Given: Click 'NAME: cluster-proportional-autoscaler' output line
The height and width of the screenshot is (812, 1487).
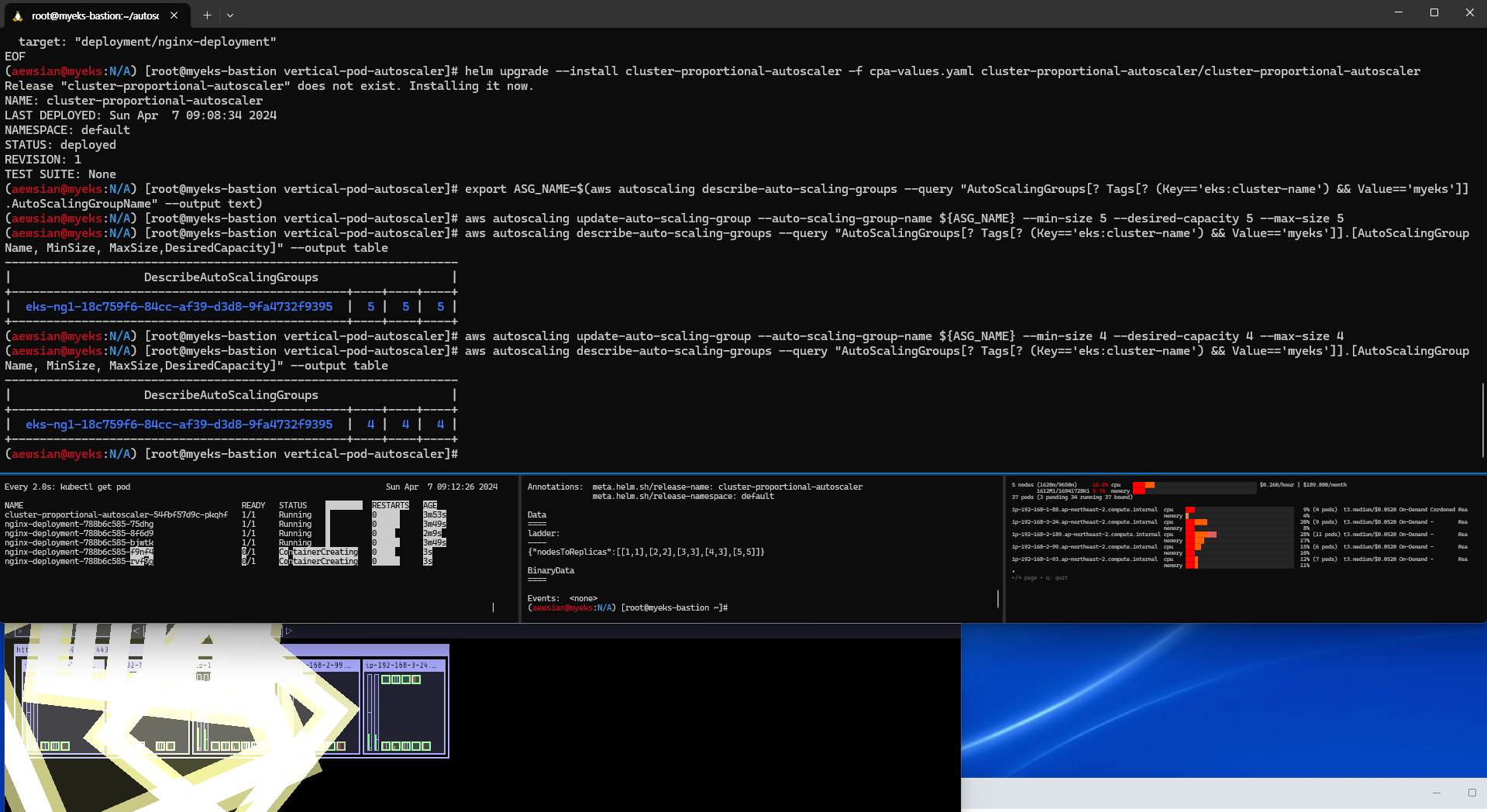Looking at the screenshot, I should [x=134, y=101].
